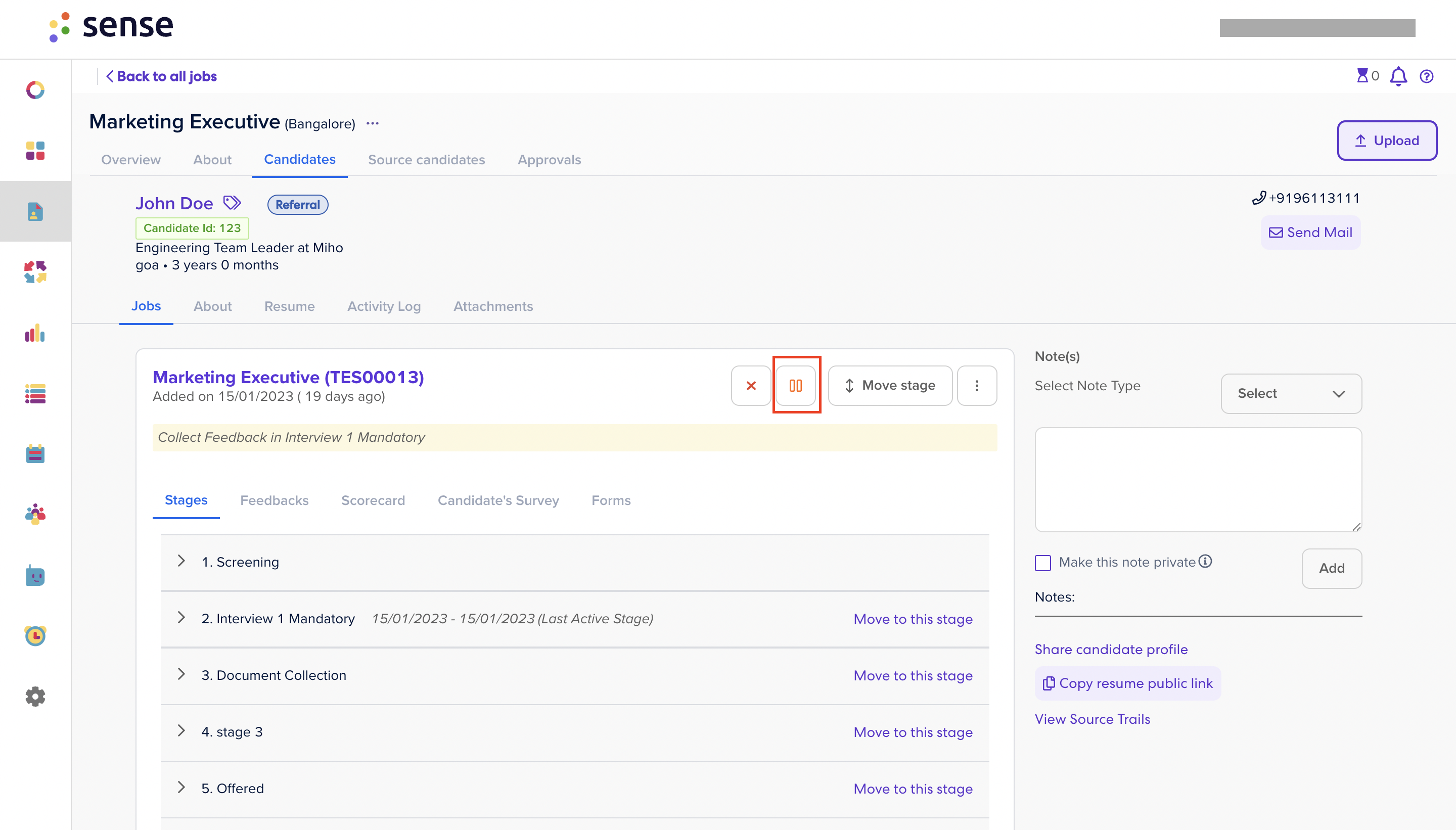Image resolution: width=1456 pixels, height=830 pixels.
Task: Open the list rows icon in sidebar
Action: click(35, 393)
